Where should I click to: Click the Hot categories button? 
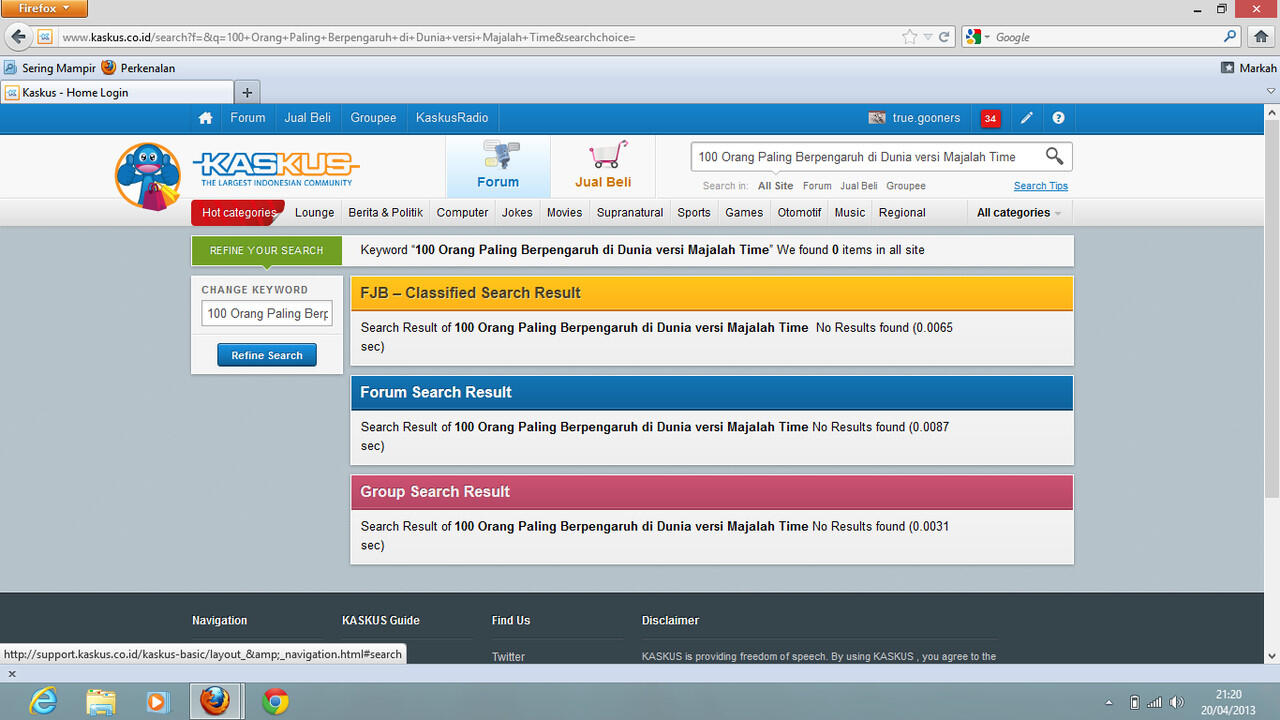pos(238,212)
